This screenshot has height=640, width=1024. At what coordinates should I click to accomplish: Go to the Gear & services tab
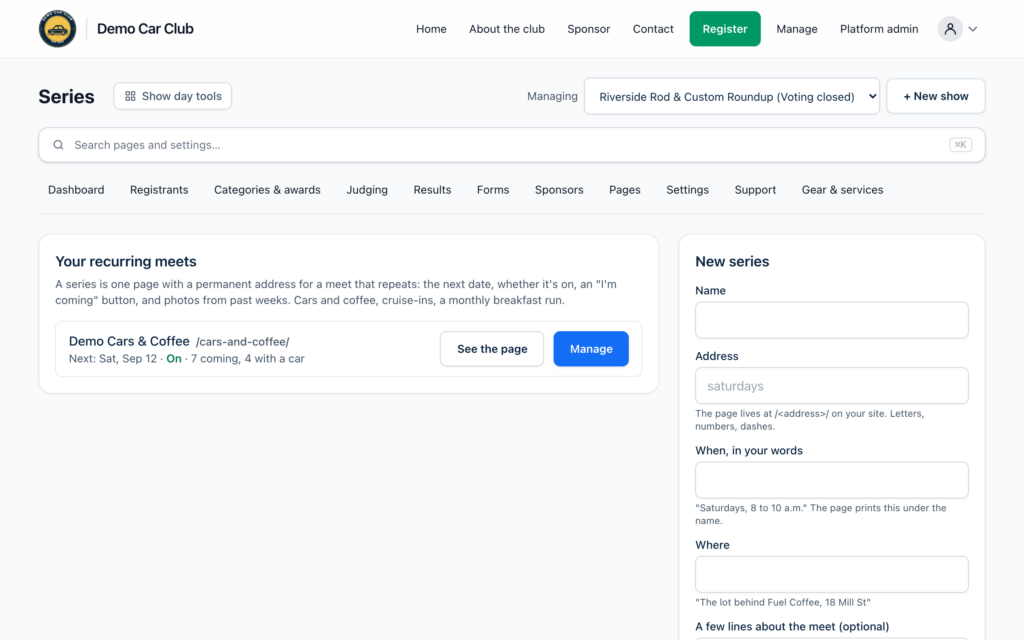tap(842, 190)
